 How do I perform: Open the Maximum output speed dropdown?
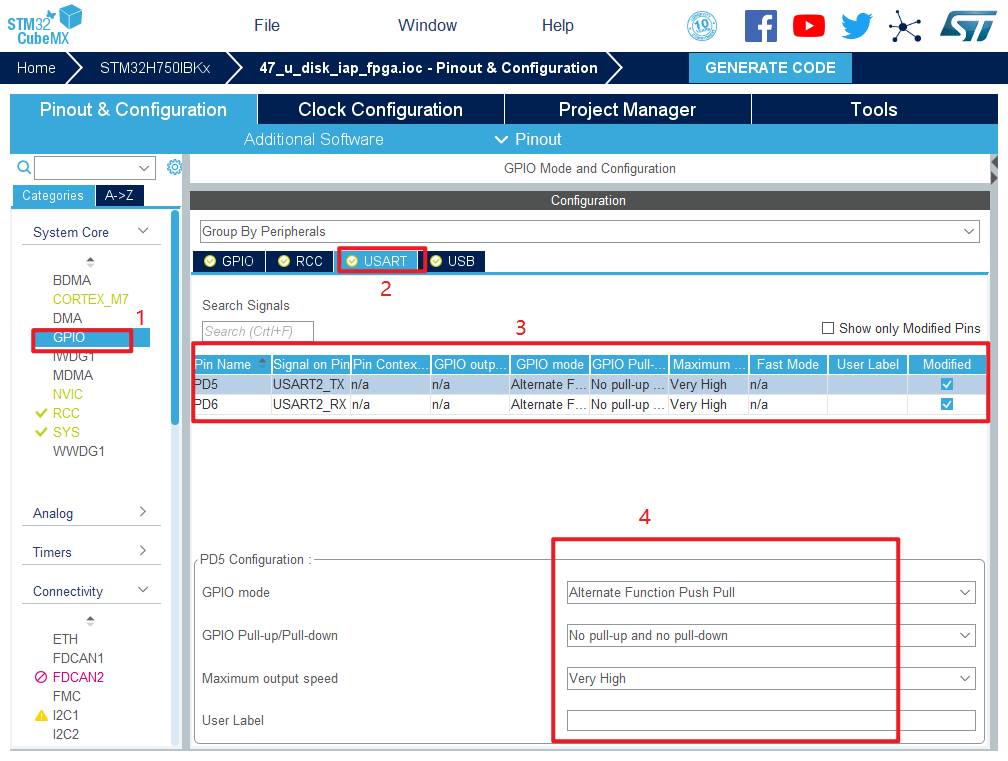coord(770,678)
